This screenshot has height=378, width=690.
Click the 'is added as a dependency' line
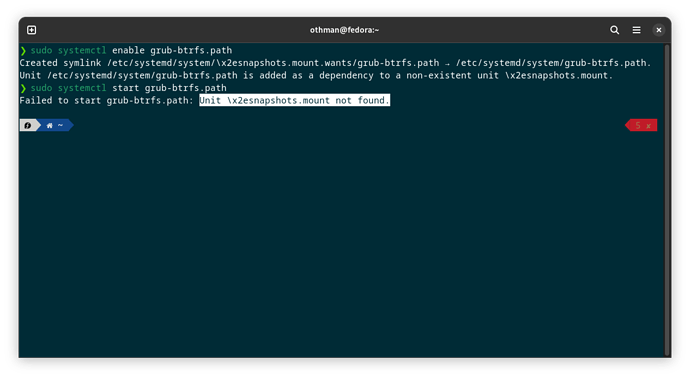click(x=316, y=75)
